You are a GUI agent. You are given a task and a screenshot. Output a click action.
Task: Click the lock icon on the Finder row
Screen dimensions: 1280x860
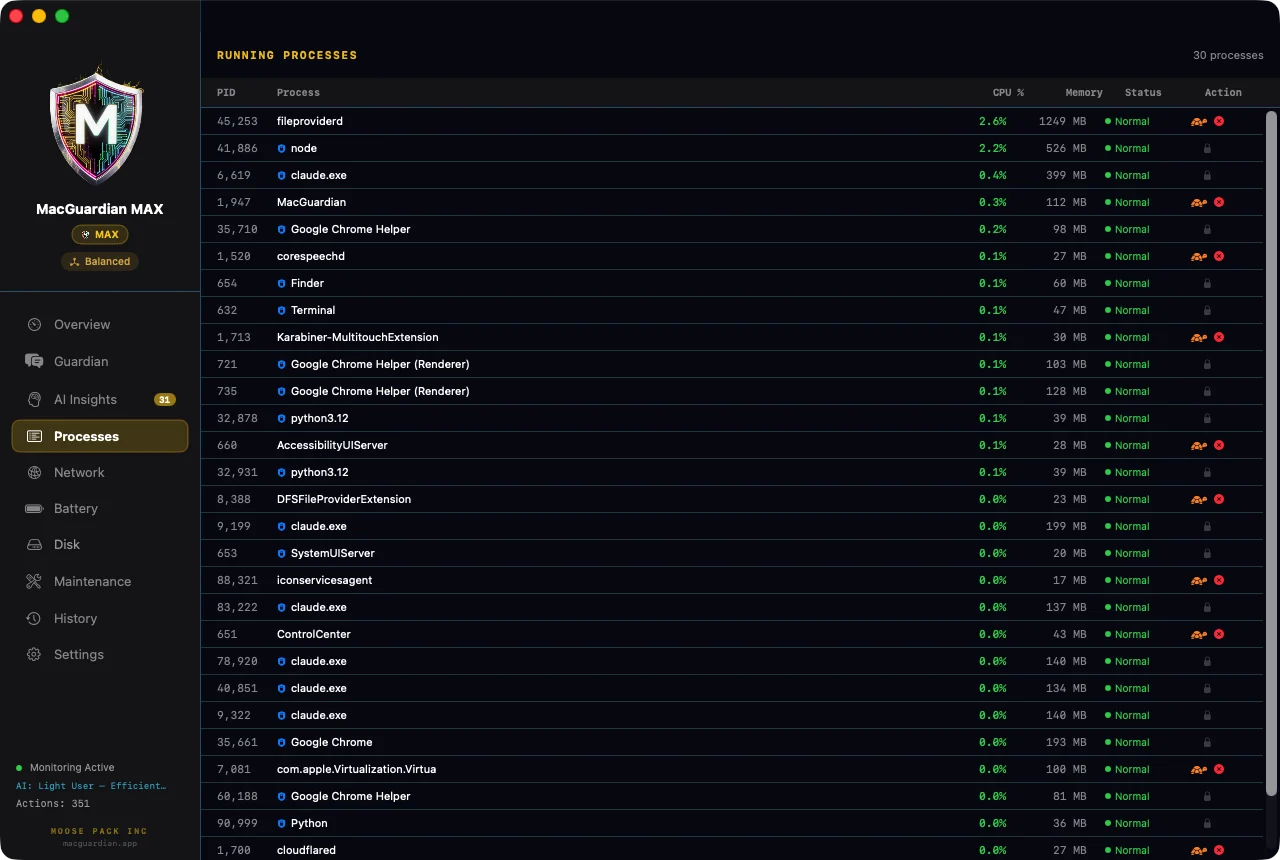[1207, 283]
